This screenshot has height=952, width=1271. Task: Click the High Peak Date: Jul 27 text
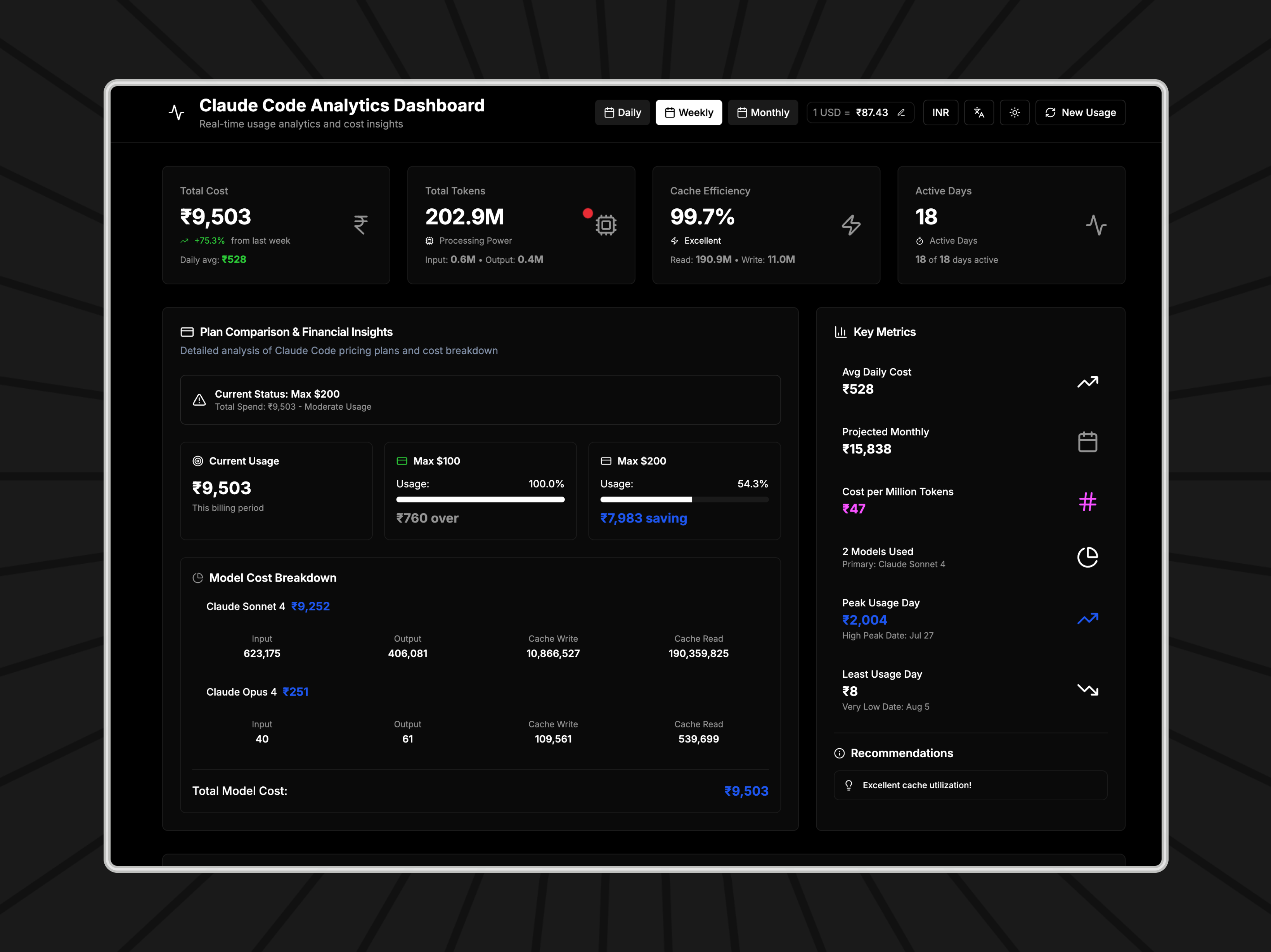tap(888, 635)
